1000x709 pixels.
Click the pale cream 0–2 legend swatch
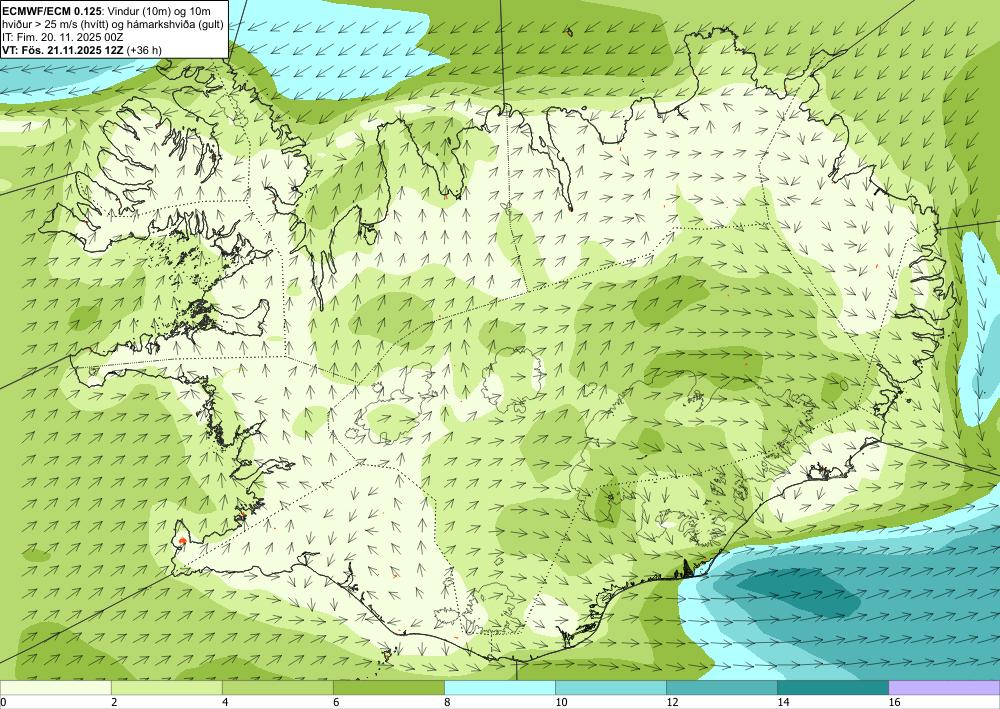click(x=55, y=688)
